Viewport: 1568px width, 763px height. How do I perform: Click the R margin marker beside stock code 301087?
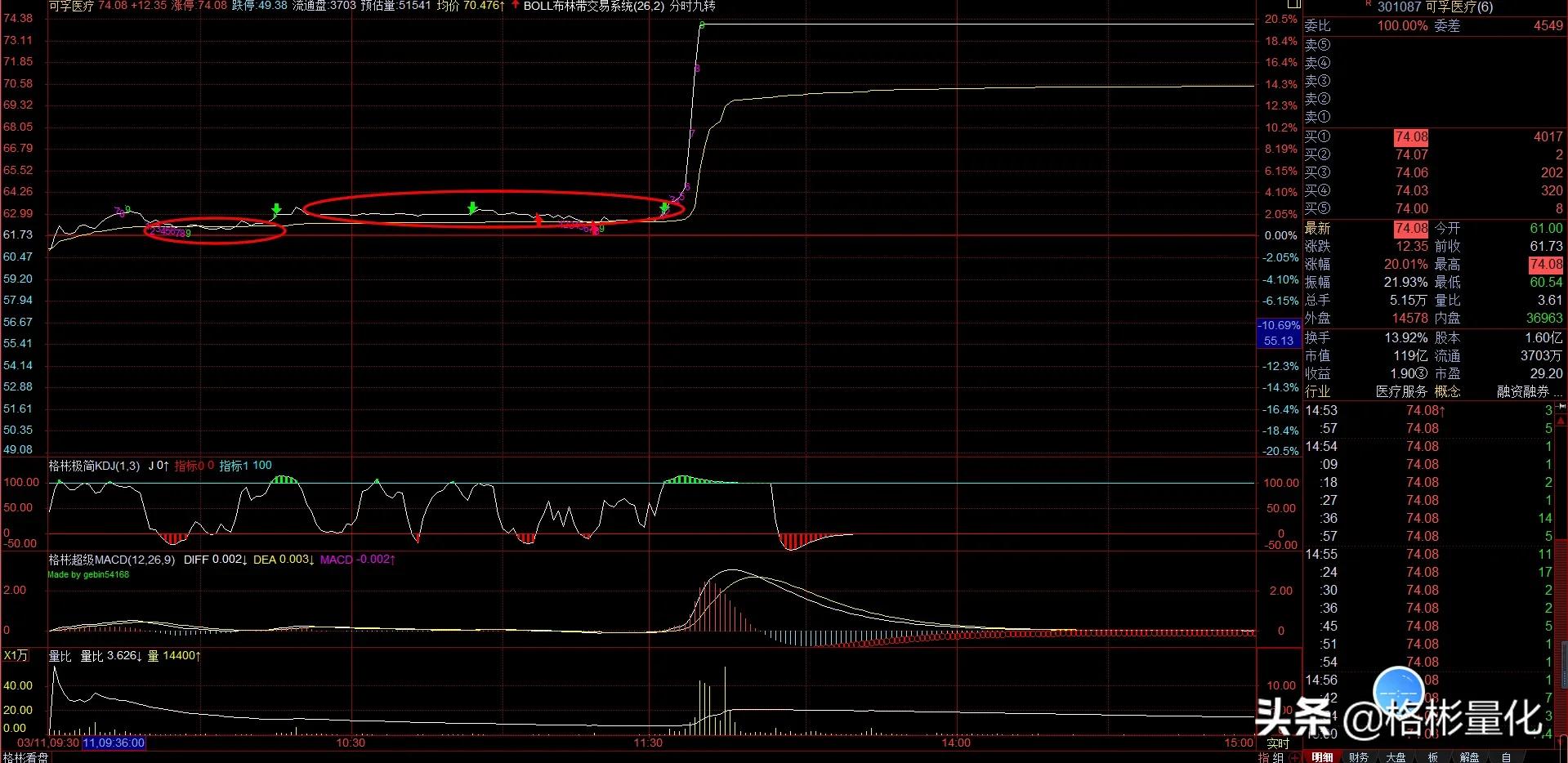[1367, 4]
